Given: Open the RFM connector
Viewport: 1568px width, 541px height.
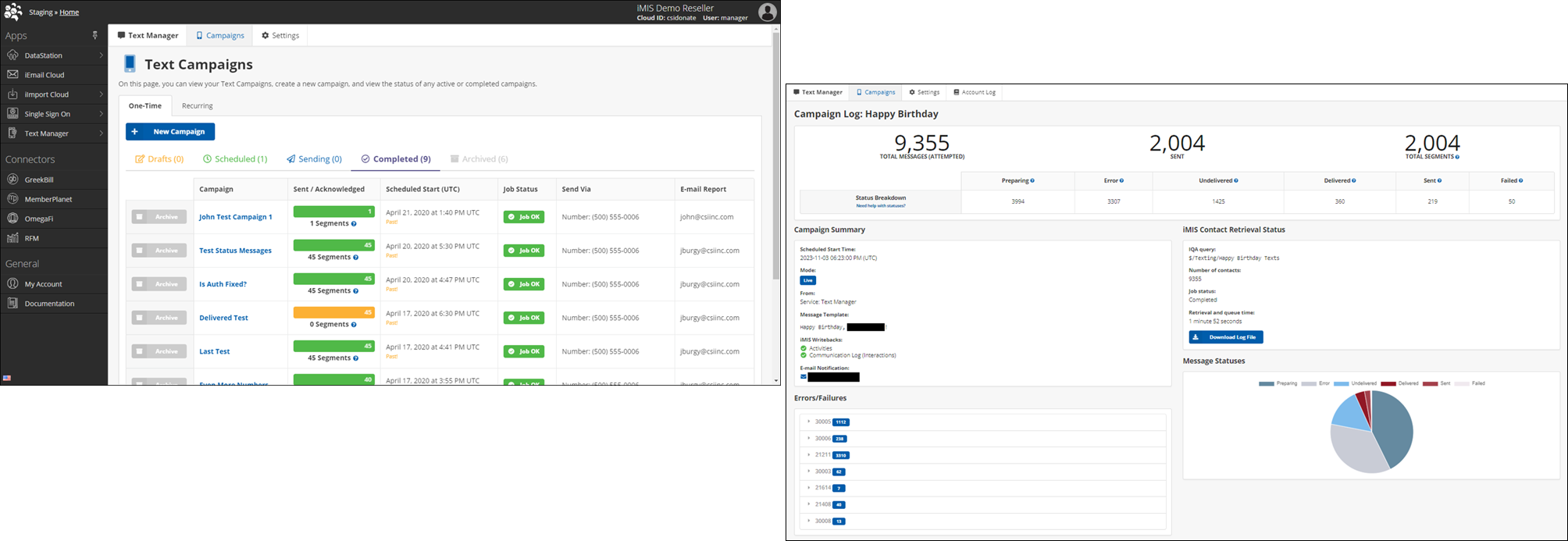Looking at the screenshot, I should tap(31, 238).
